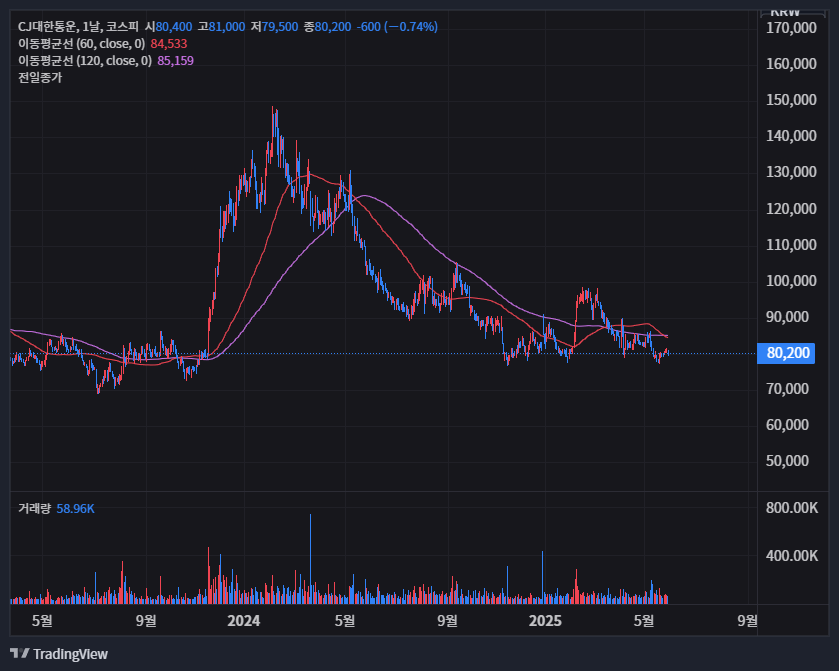This screenshot has width=839, height=671.
Task: Select the 120-period moving average legend
Action: tap(85, 61)
